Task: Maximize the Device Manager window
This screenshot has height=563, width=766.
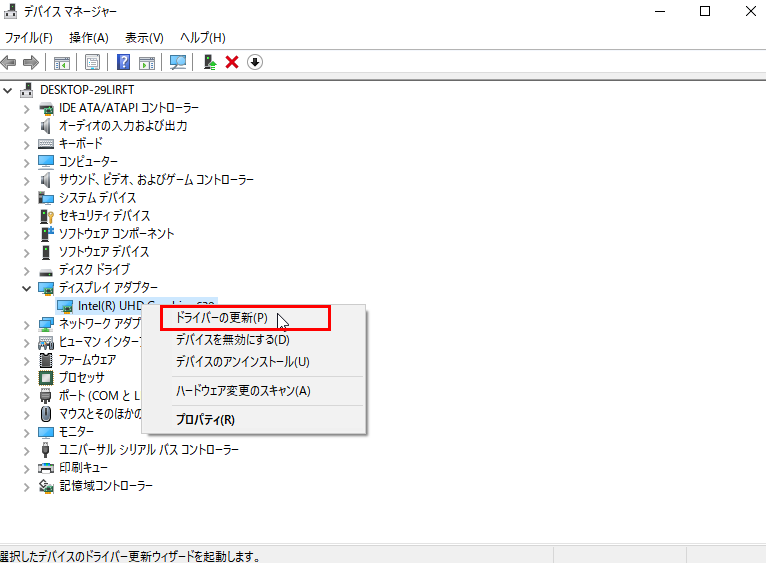Action: 705,11
